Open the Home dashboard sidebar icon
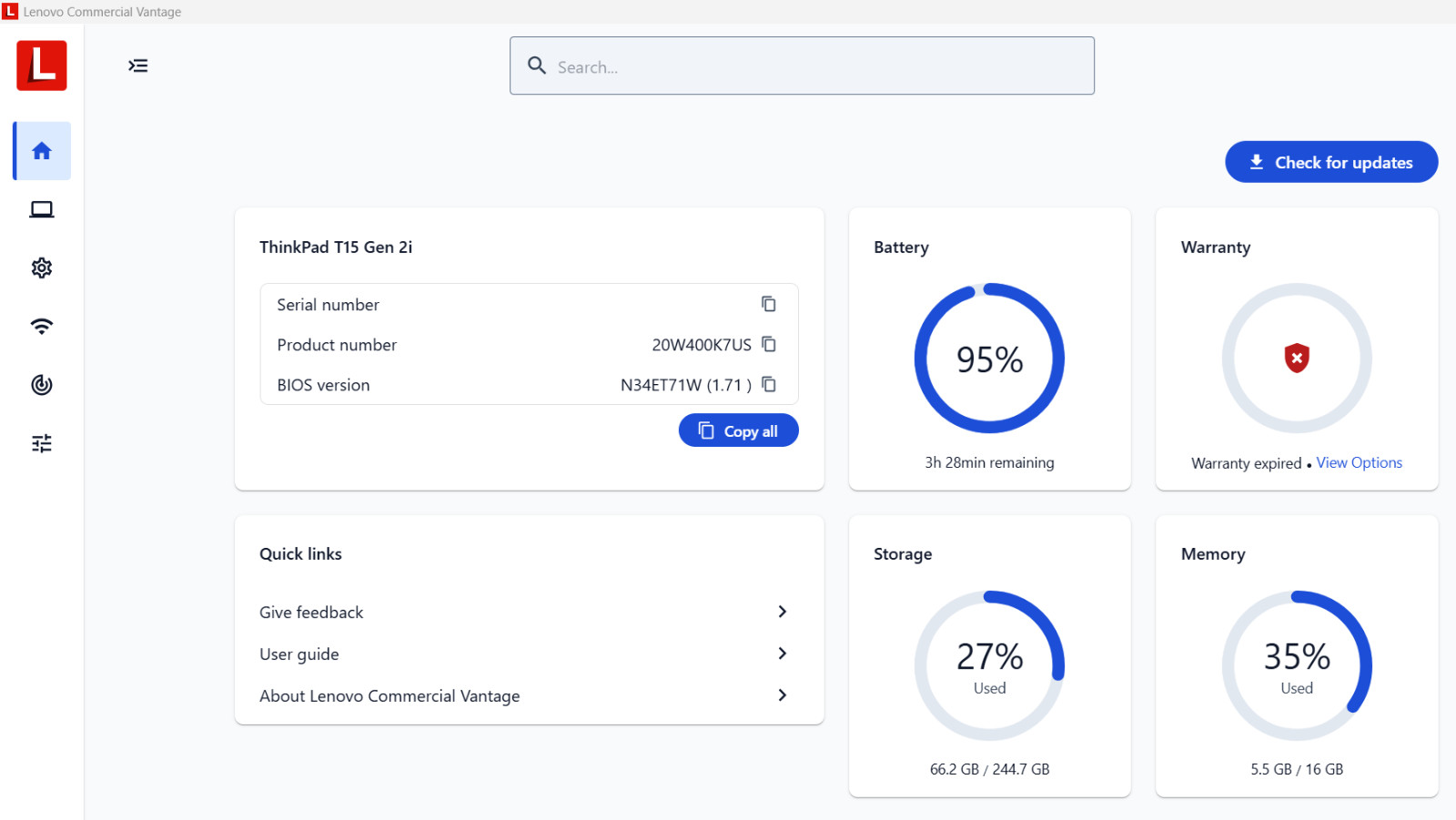 pos(42,151)
